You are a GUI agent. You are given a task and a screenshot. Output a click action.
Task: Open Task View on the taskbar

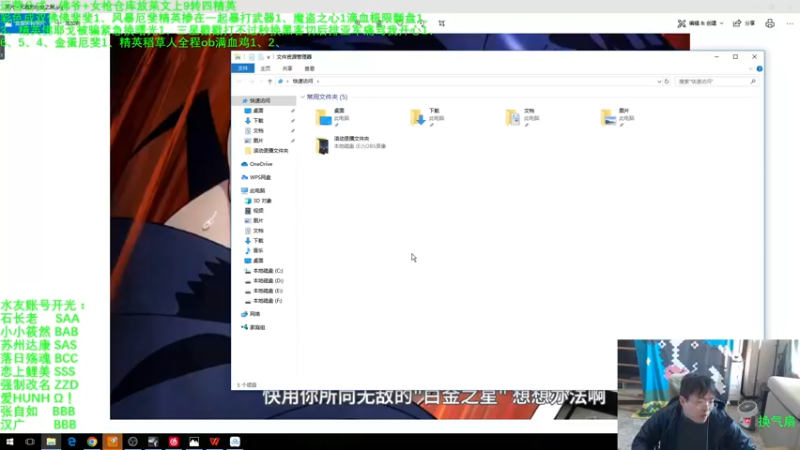click(30, 442)
